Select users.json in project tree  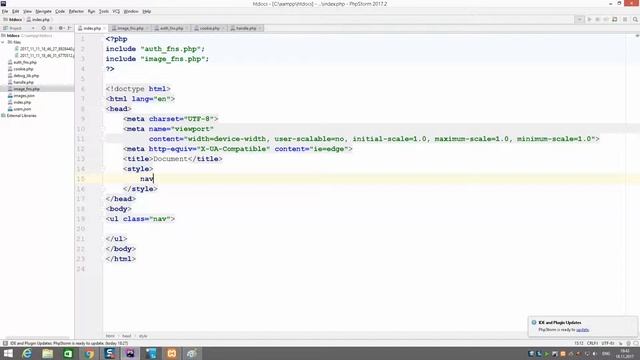22,109
